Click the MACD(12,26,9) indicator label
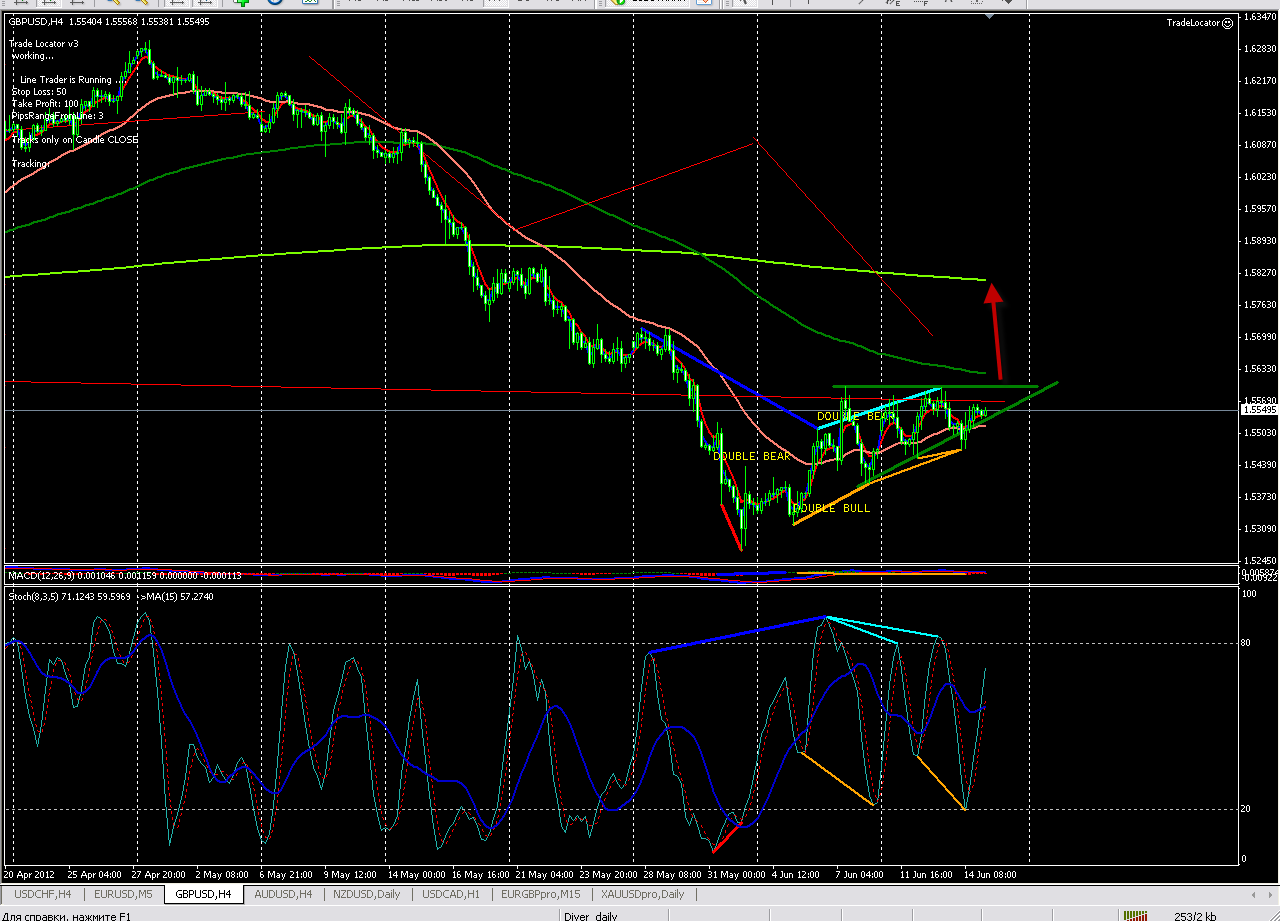Viewport: 1280px width, 921px height. [125, 575]
